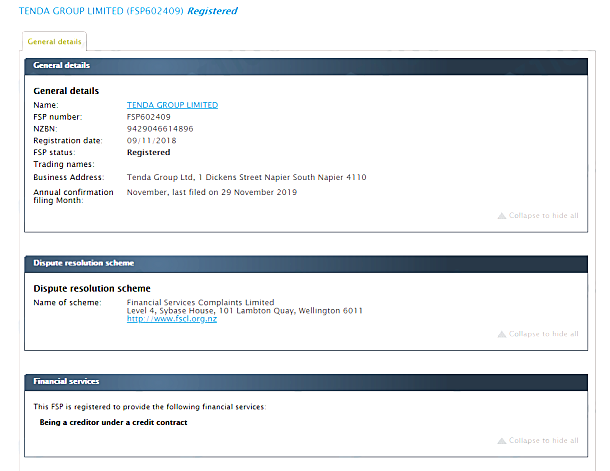Screen dimensions: 610x471
Task: Click 'This FSP is registered to provide' sentence
Action: (150, 407)
